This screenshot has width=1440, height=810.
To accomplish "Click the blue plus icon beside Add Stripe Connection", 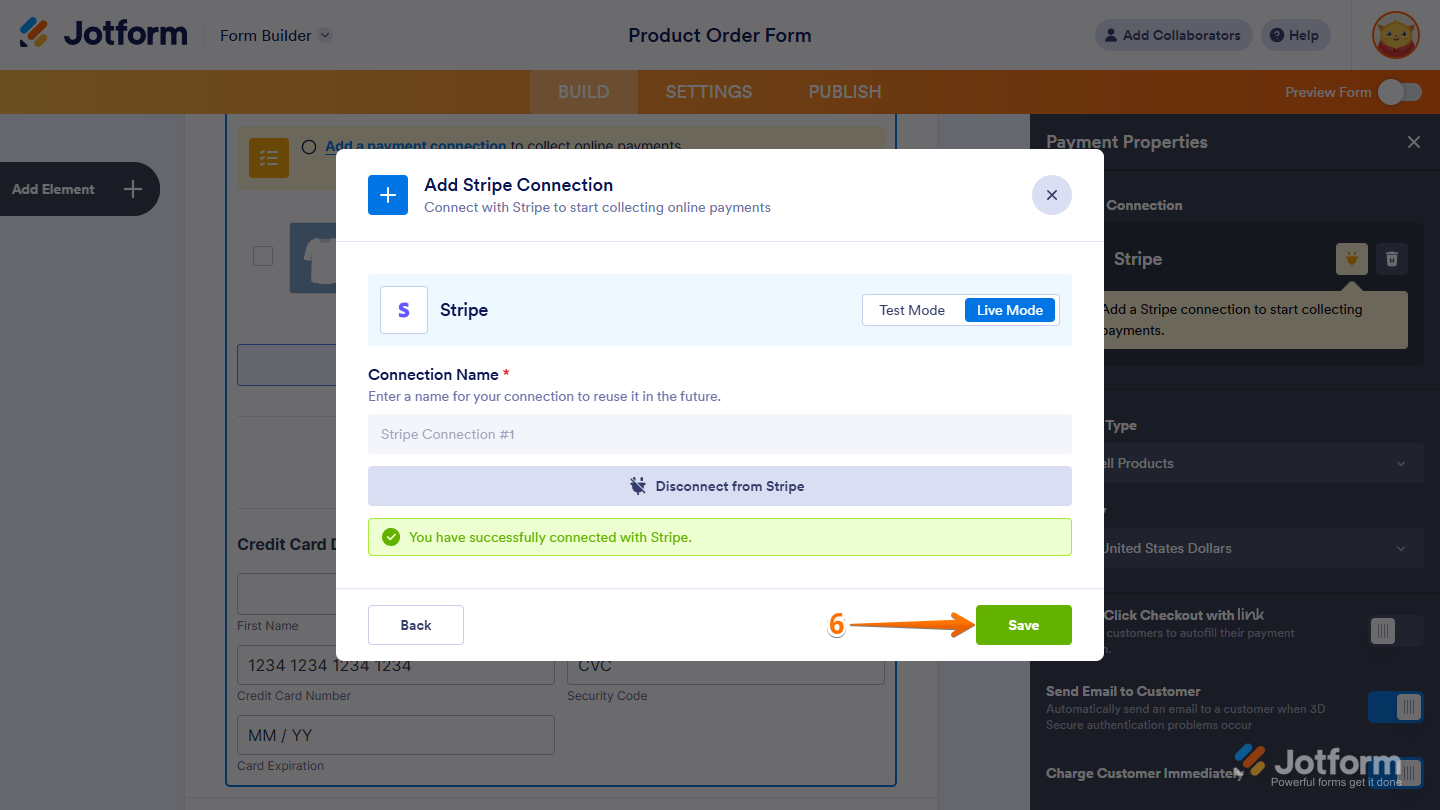I will (x=388, y=195).
